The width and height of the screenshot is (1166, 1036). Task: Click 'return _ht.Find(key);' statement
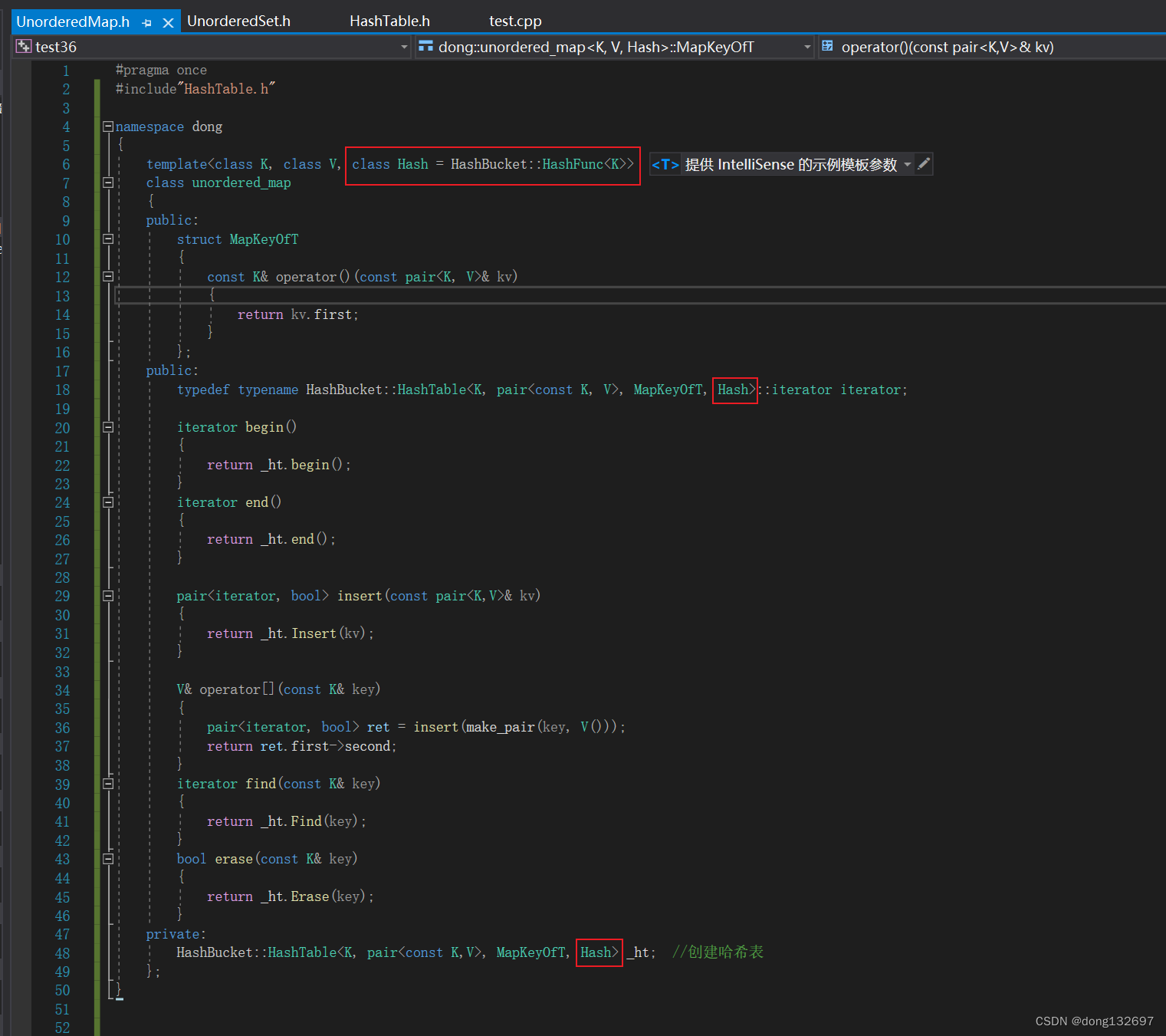click(x=287, y=821)
